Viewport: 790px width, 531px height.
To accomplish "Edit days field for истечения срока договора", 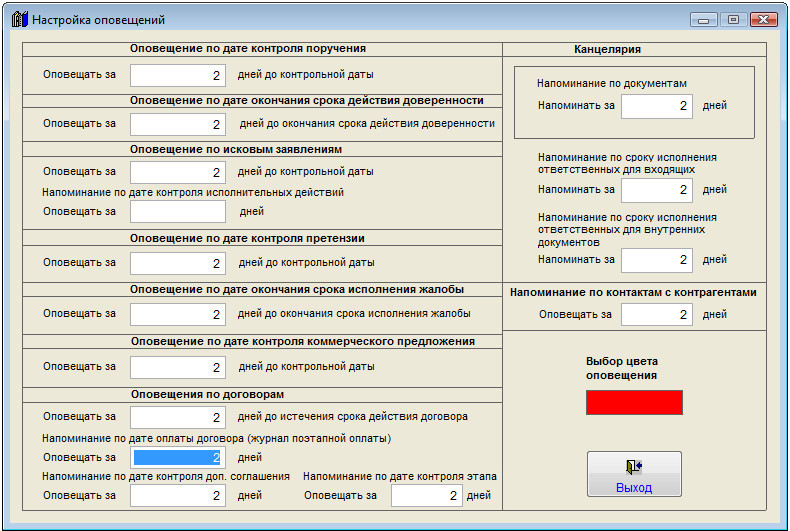I will pos(178,418).
